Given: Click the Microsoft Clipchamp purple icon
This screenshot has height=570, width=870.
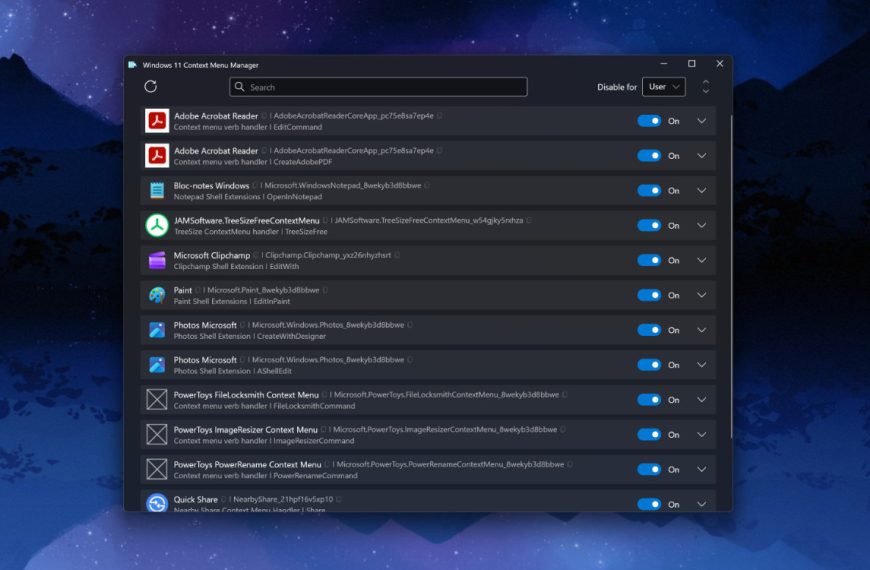Looking at the screenshot, I should [157, 260].
